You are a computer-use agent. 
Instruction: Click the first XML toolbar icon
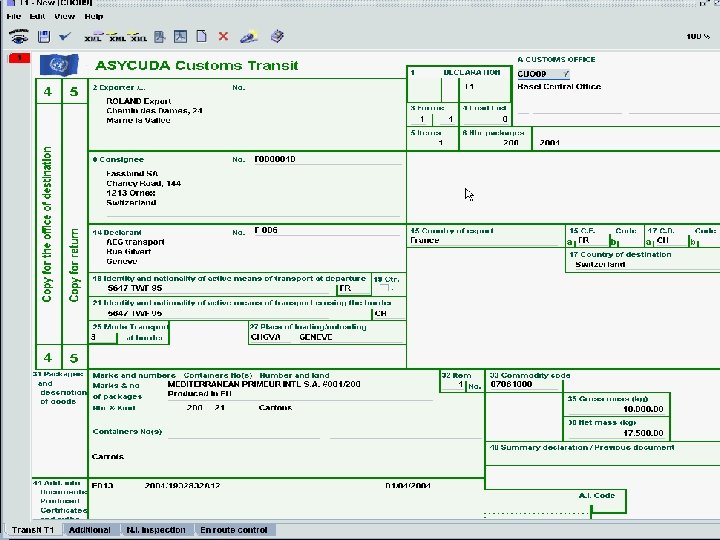[x=93, y=37]
